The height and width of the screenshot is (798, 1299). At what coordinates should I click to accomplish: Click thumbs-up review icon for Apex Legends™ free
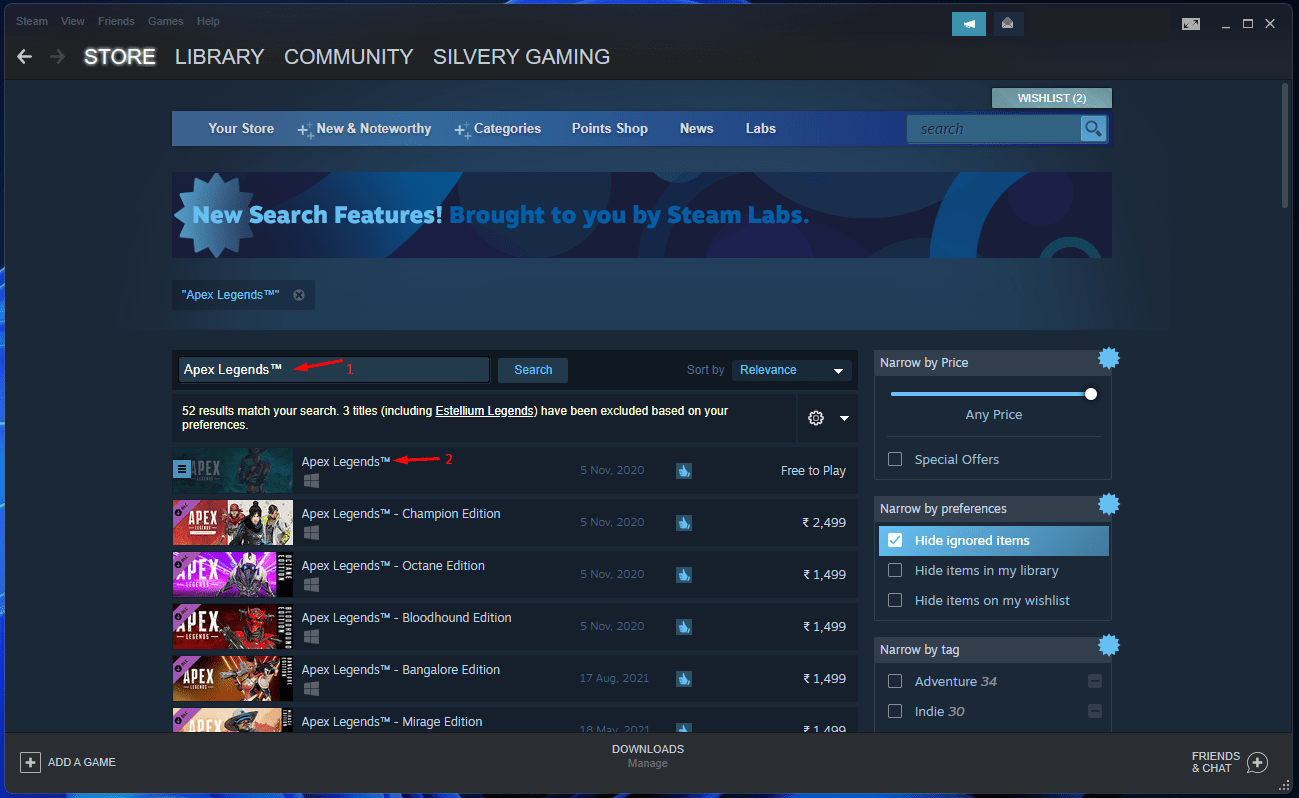pyautogui.click(x=684, y=470)
